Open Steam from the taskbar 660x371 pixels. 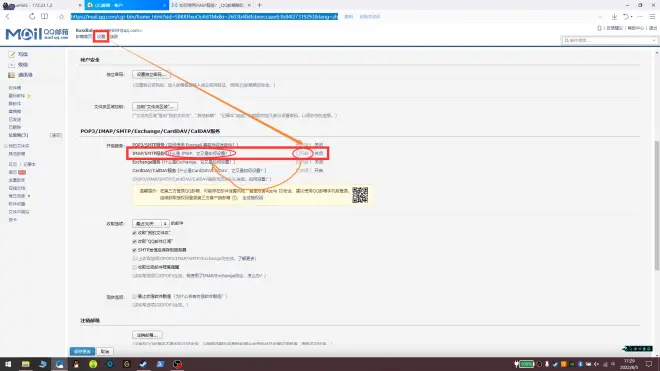pyautogui.click(x=144, y=364)
